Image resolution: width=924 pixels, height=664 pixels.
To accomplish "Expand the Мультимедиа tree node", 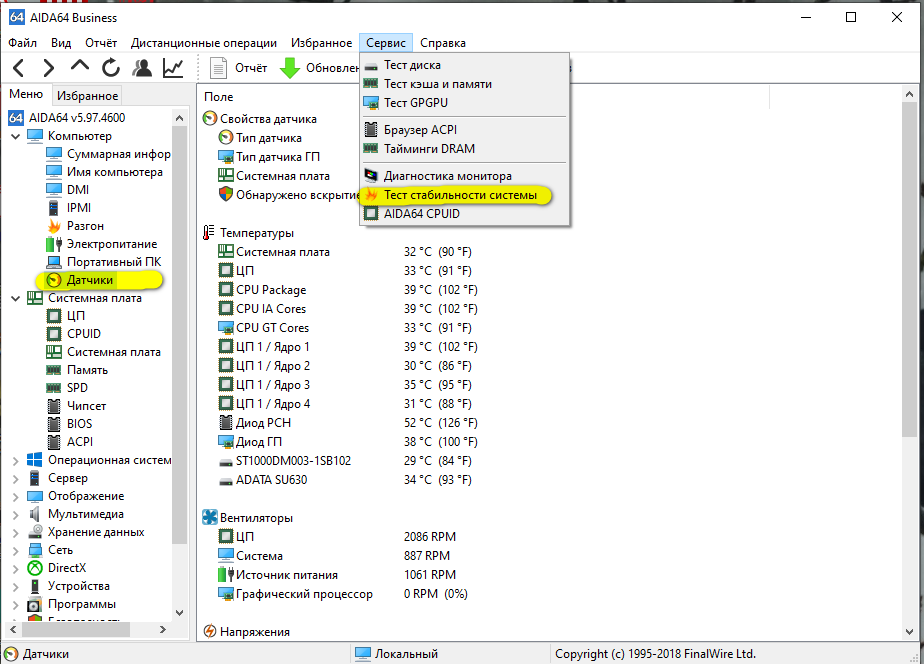I will coord(14,514).
